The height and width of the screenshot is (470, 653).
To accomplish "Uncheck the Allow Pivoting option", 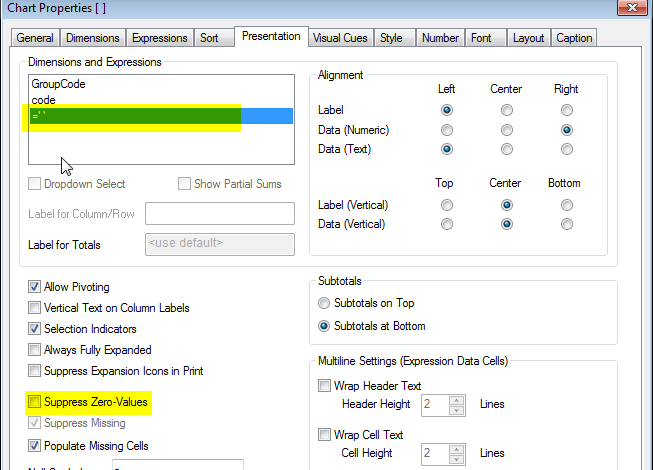I will coord(36,287).
